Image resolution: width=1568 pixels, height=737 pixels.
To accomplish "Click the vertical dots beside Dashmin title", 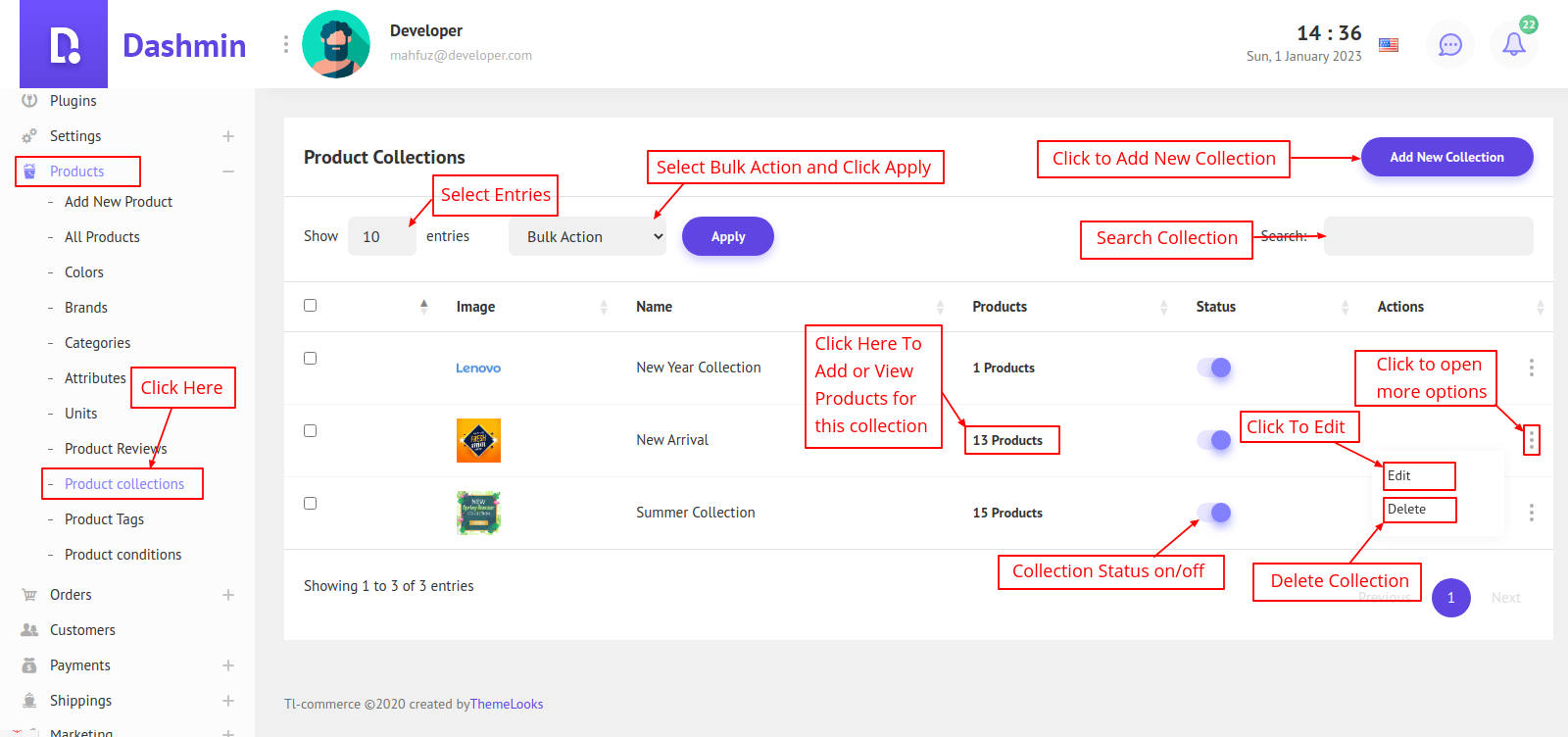I will point(285,44).
